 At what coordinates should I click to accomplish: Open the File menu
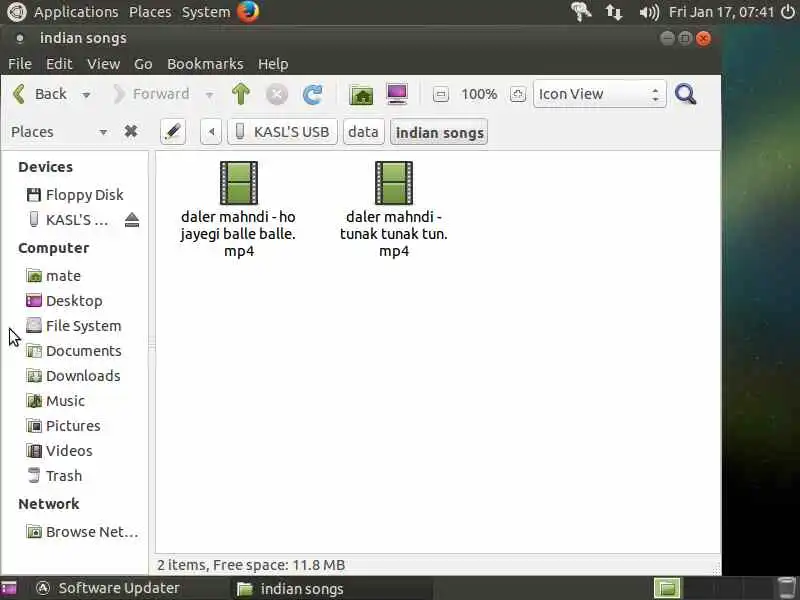(20, 64)
